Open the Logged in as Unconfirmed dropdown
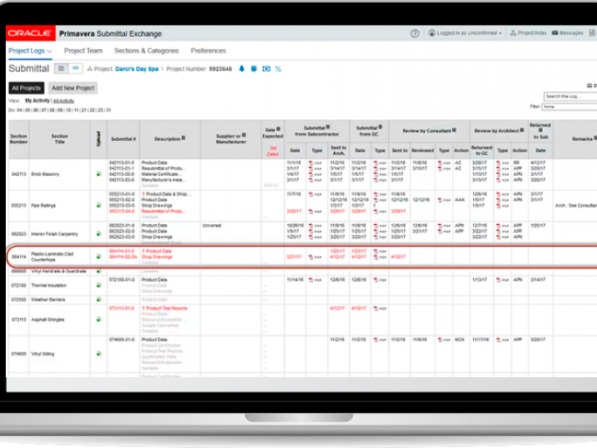 click(465, 33)
